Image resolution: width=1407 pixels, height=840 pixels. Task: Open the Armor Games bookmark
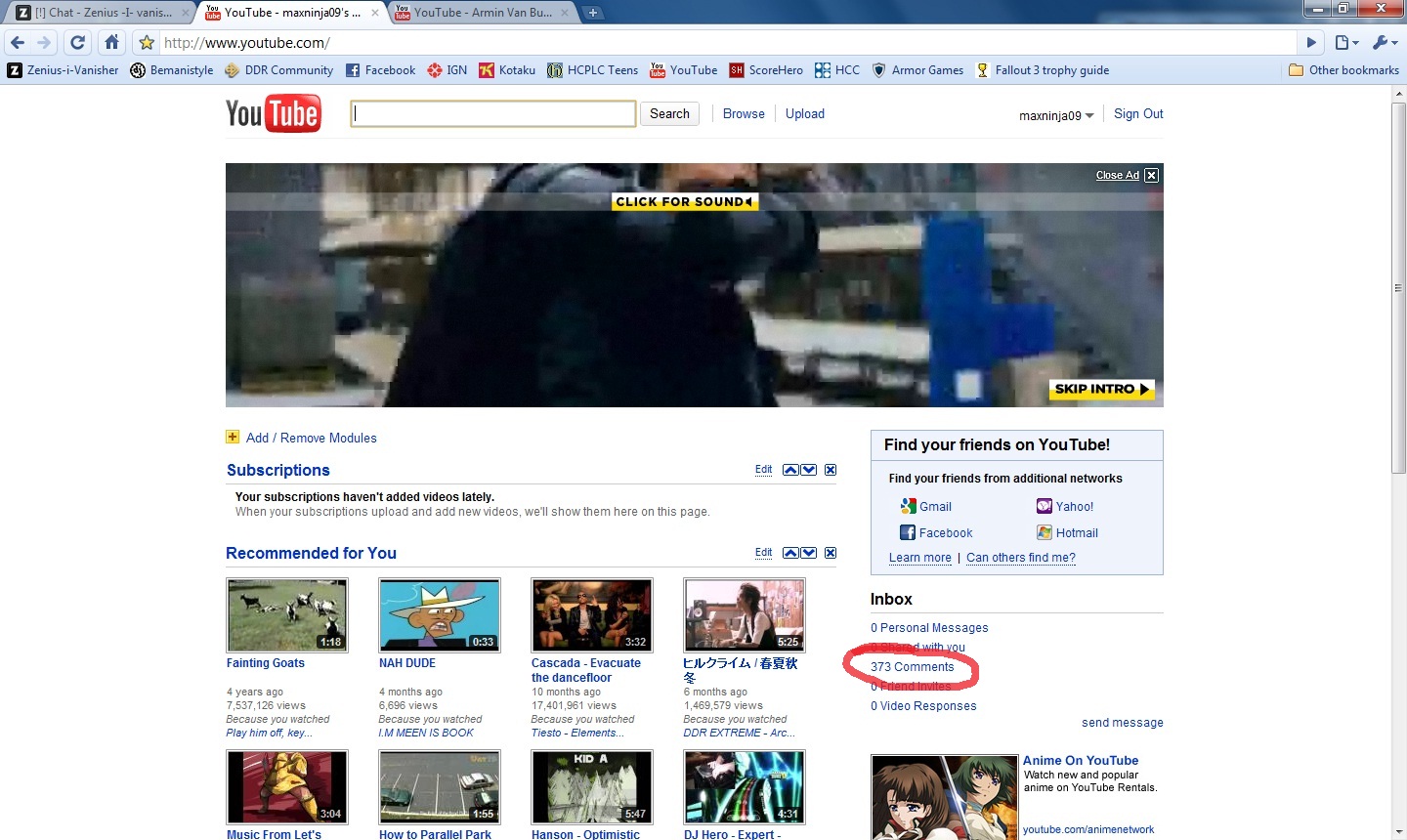(x=917, y=70)
